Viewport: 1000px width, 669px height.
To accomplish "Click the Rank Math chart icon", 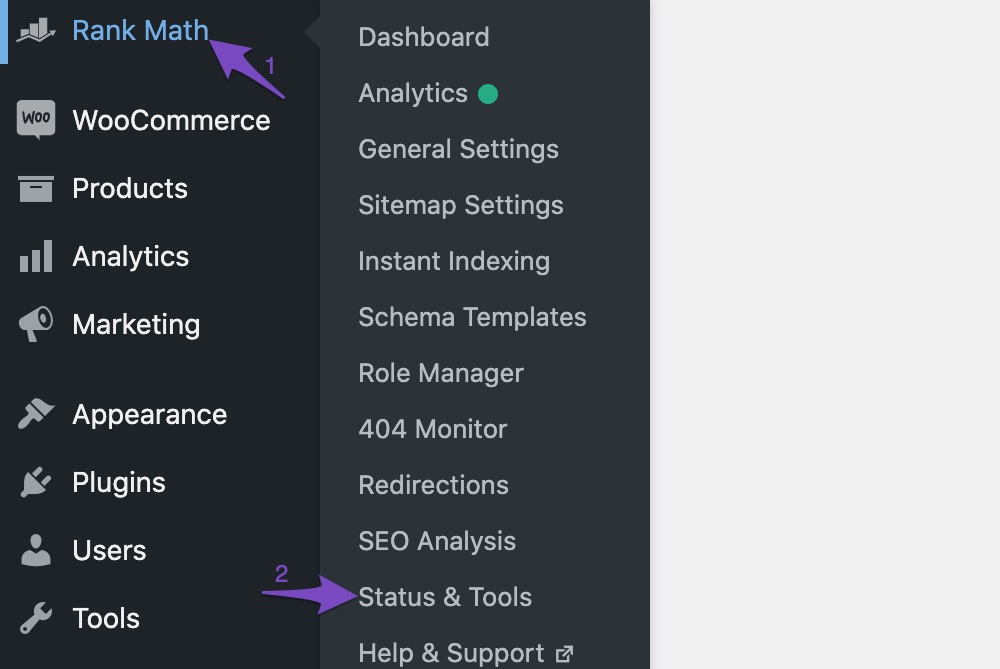I will 36,30.
